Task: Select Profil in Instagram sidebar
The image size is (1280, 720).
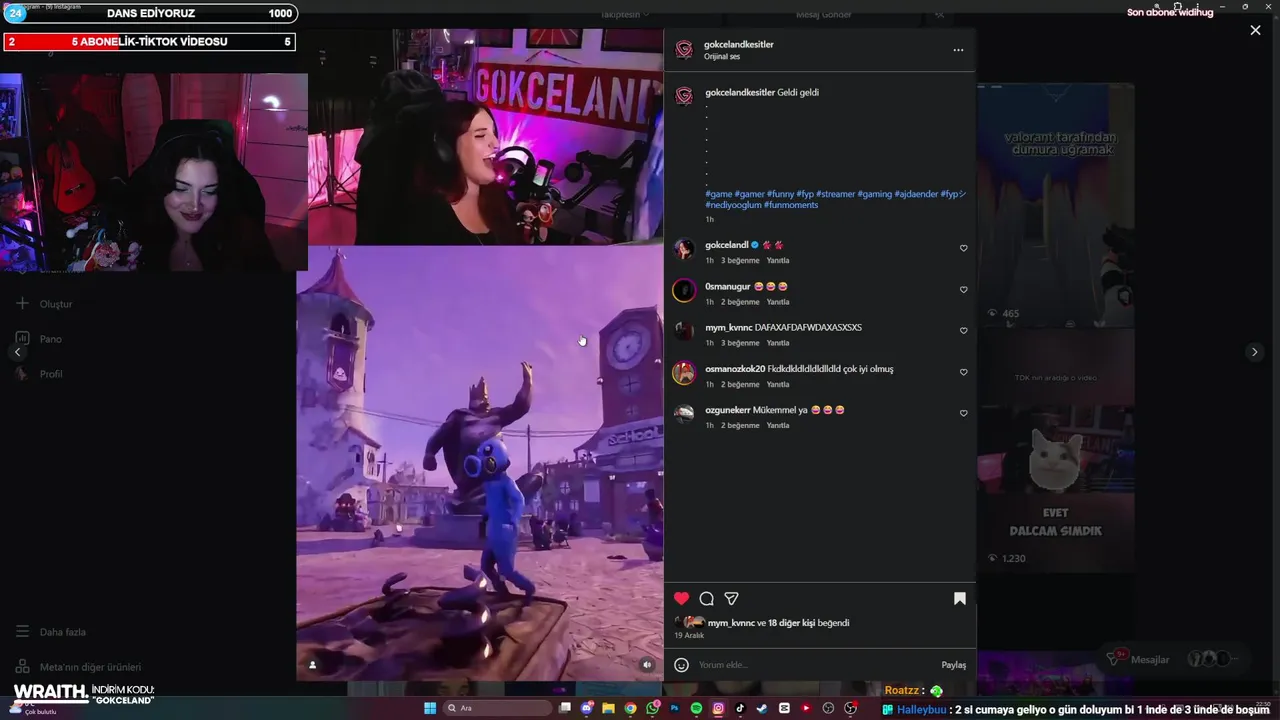Action: [x=40, y=374]
